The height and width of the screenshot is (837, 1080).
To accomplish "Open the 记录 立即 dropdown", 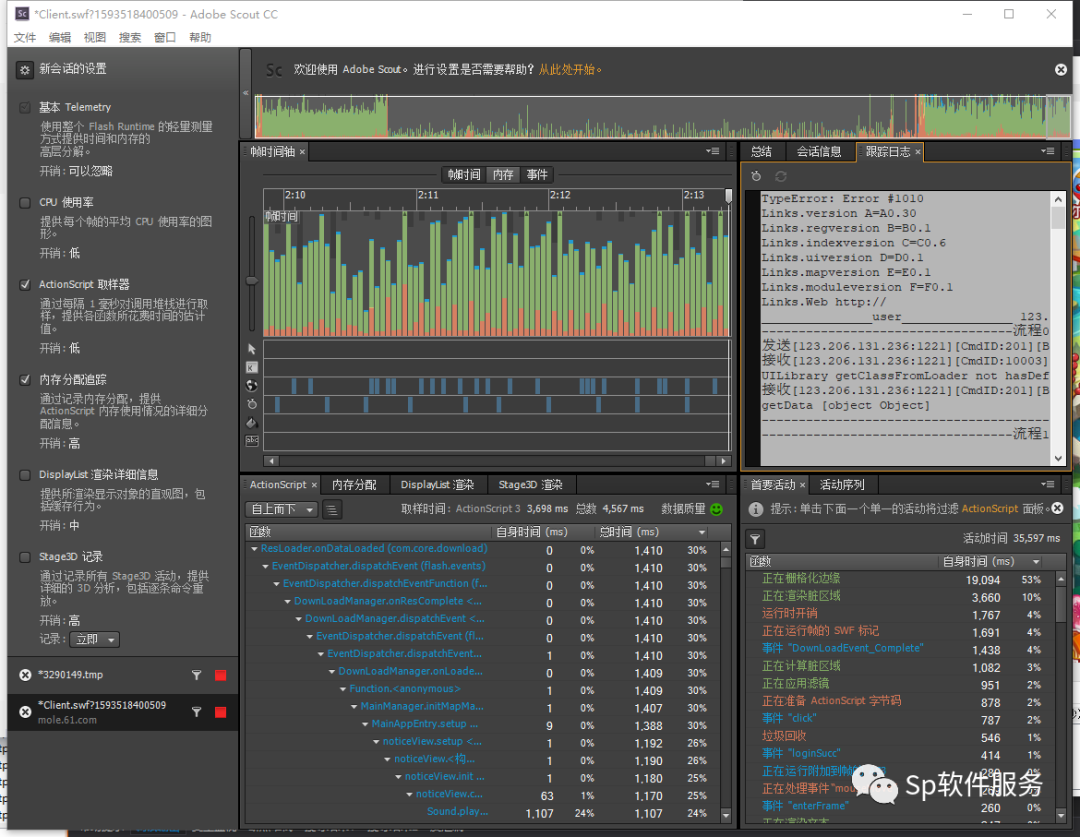I will click(94, 639).
